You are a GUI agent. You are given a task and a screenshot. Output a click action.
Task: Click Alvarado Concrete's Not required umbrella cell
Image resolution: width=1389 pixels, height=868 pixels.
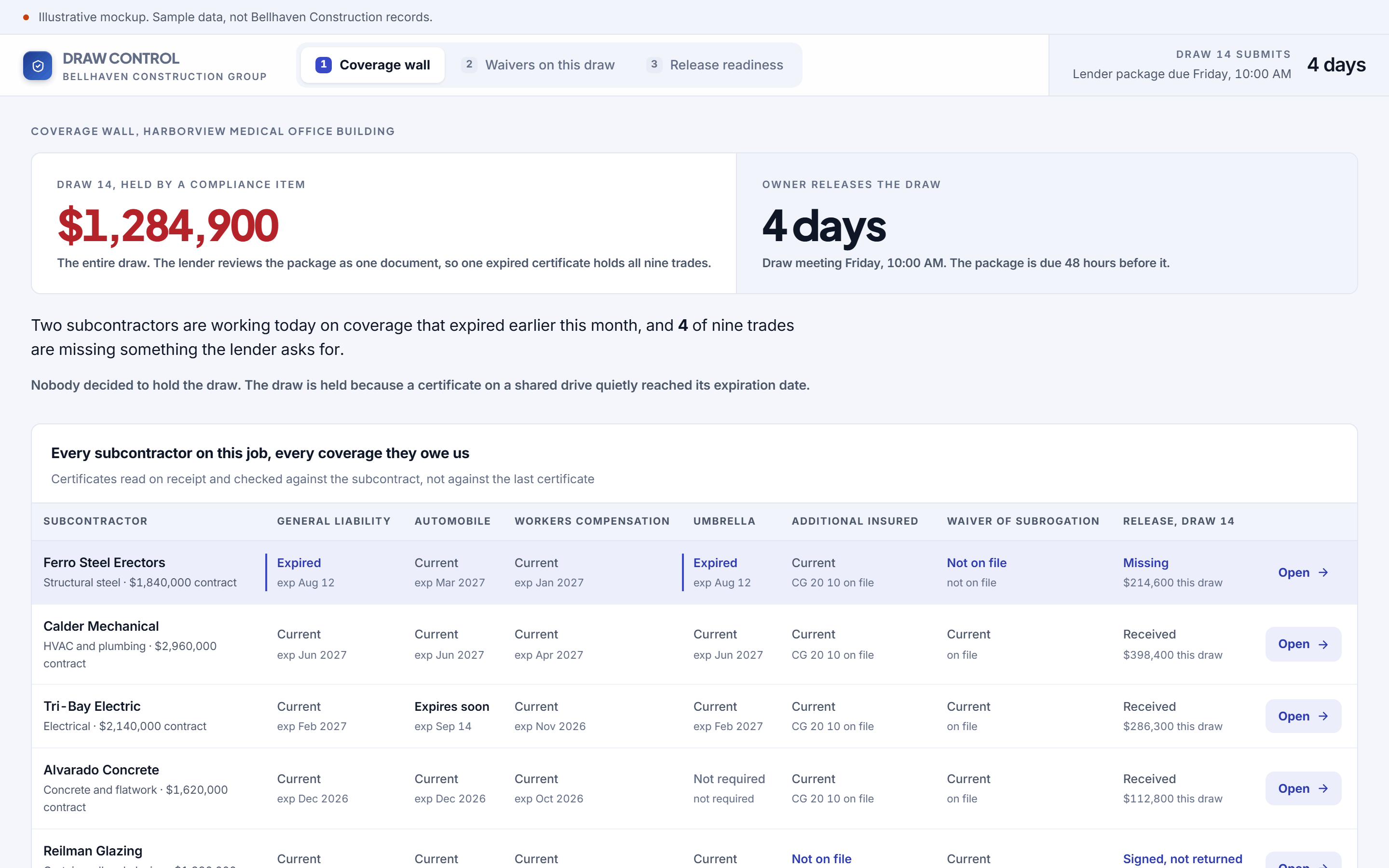pyautogui.click(x=729, y=779)
